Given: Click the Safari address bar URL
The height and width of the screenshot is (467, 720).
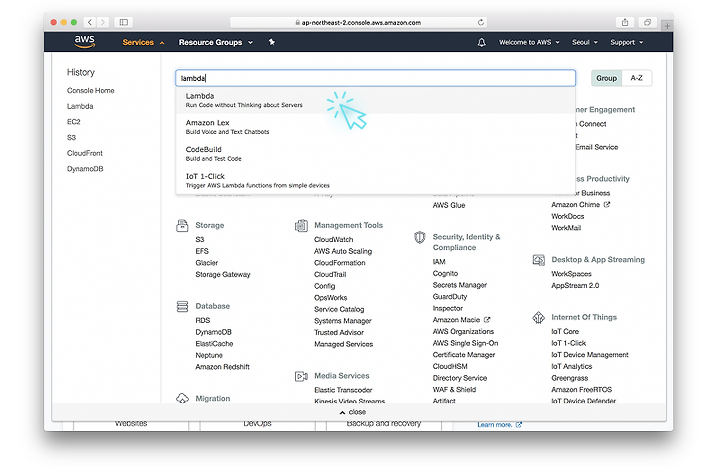Looking at the screenshot, I should (358, 22).
